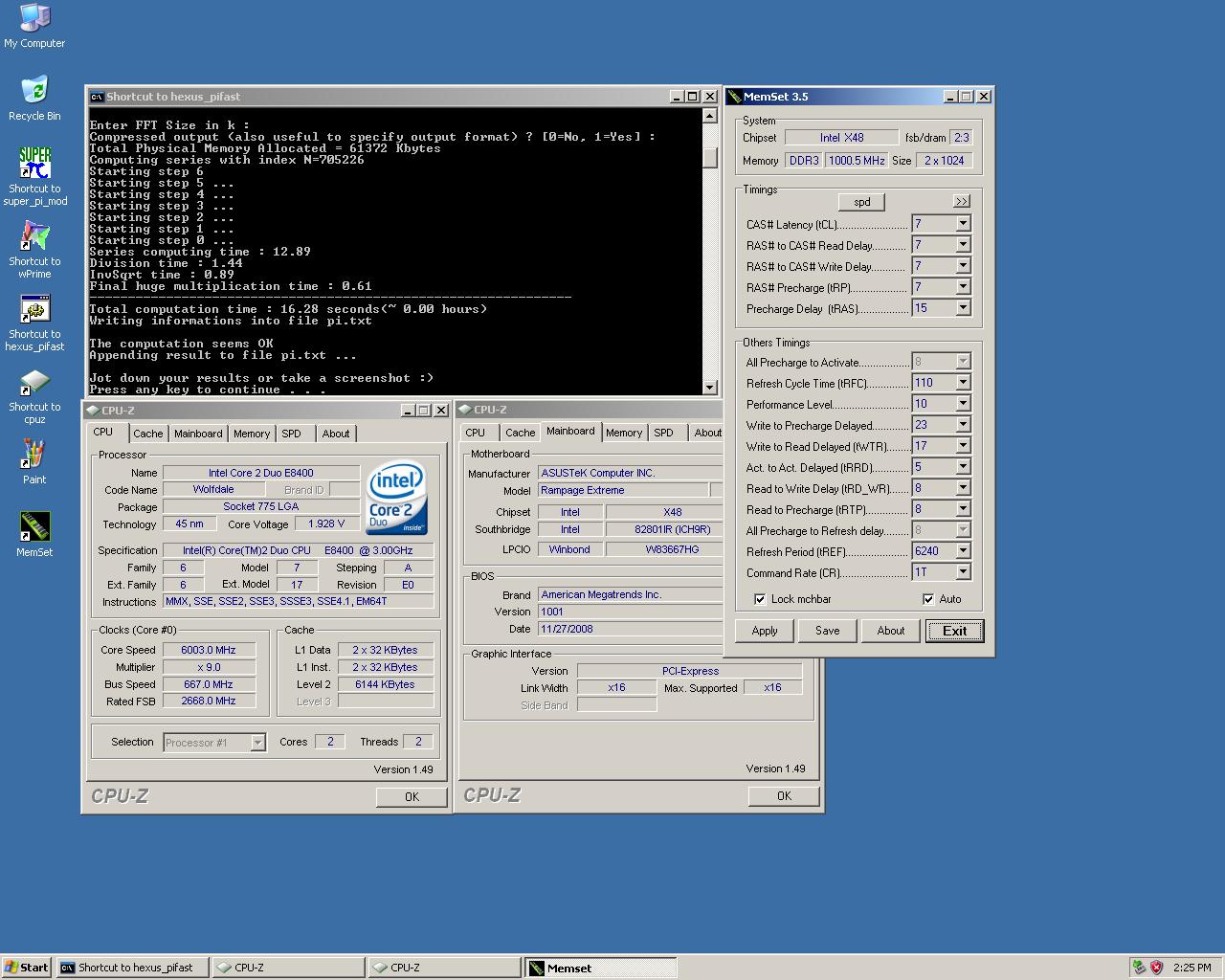Click the hexus_pifast console title bar icon
The height and width of the screenshot is (980, 1225).
(x=96, y=96)
